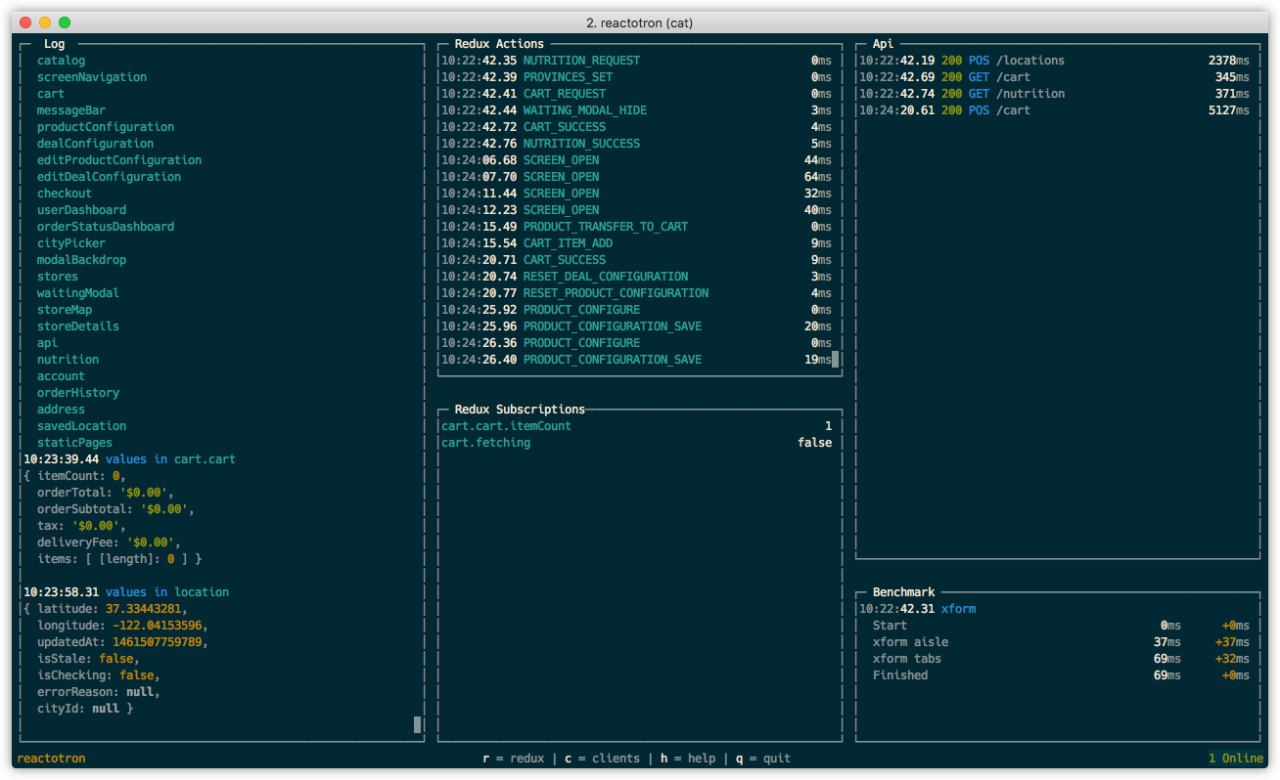Viewport: 1280px width, 780px height.
Task: Click 'editDealConfiguration' log entry
Action: pyautogui.click(x=109, y=177)
